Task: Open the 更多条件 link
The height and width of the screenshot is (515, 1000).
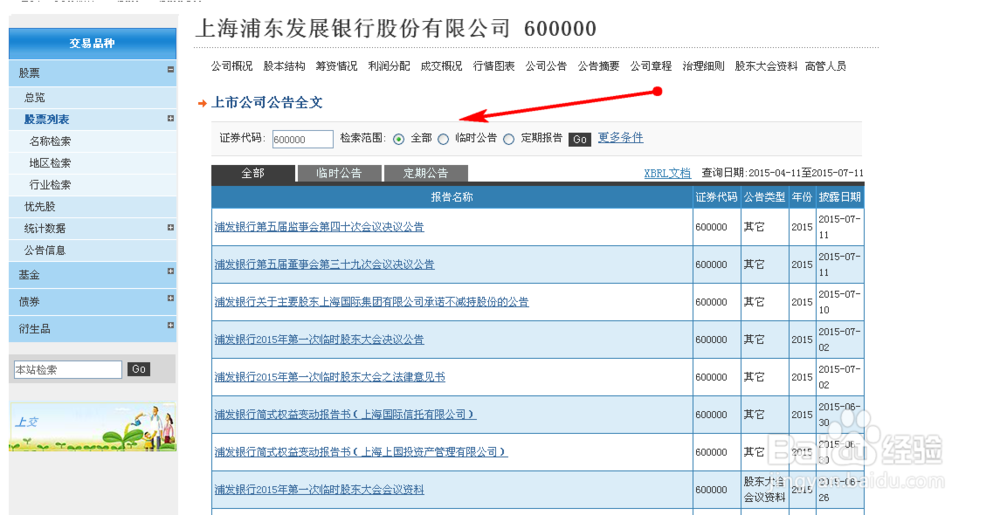Action: (x=621, y=138)
